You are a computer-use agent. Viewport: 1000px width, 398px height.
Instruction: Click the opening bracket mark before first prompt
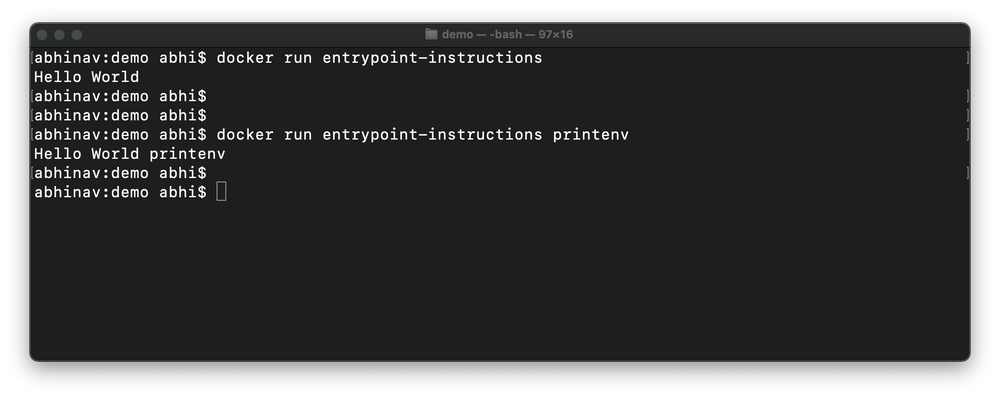pyautogui.click(x=32, y=58)
